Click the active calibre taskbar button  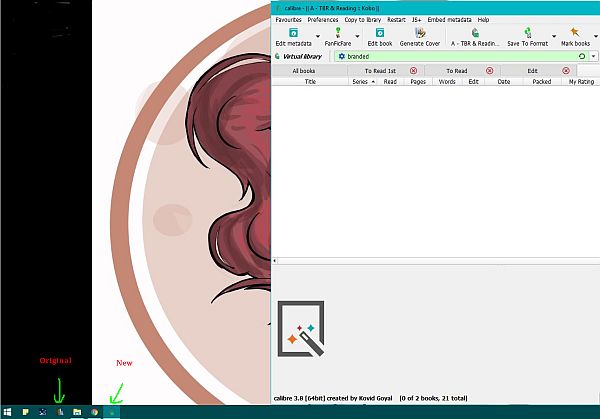pos(112,412)
